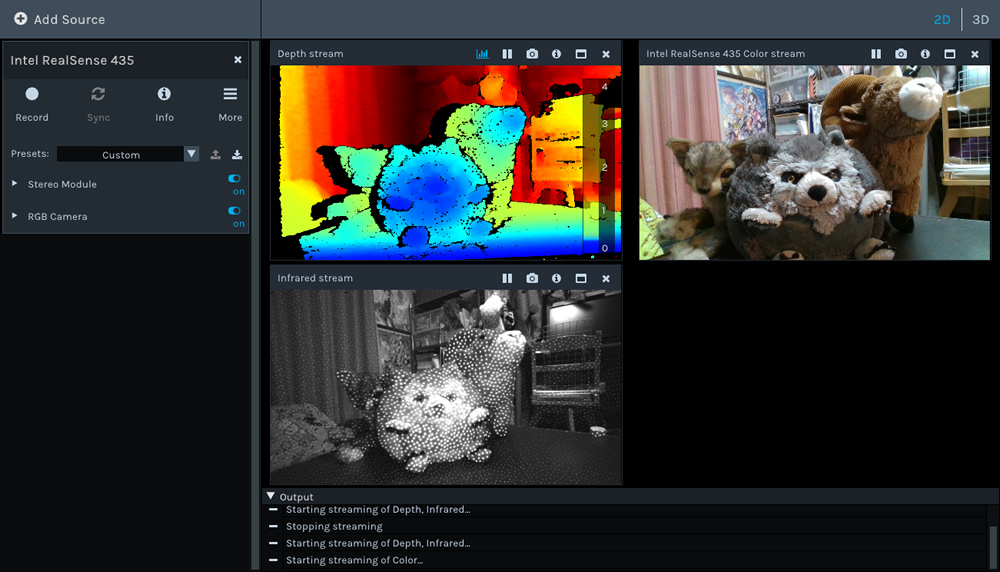Toggle histogram icon in Depth stream header
The image size is (1000, 572).
pos(482,54)
